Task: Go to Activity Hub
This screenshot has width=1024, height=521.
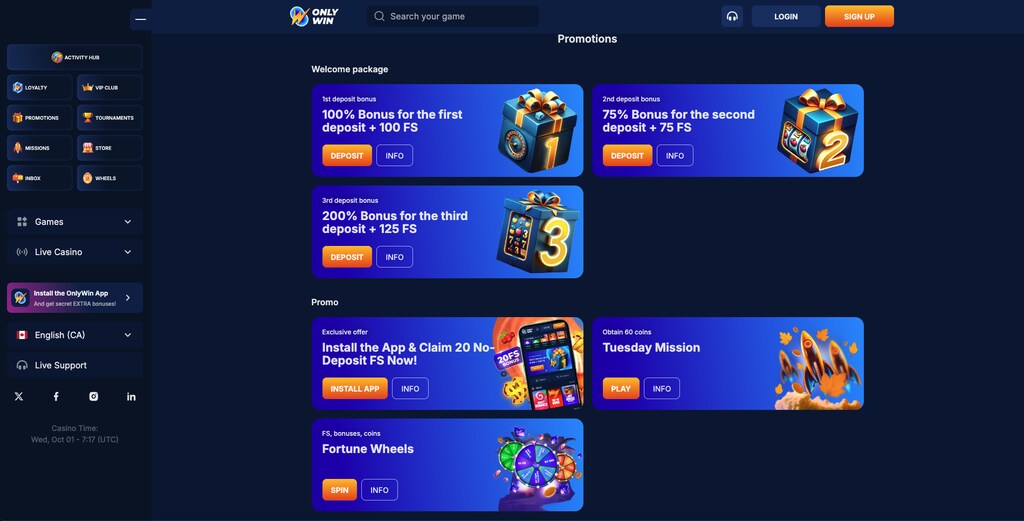Action: 74,57
